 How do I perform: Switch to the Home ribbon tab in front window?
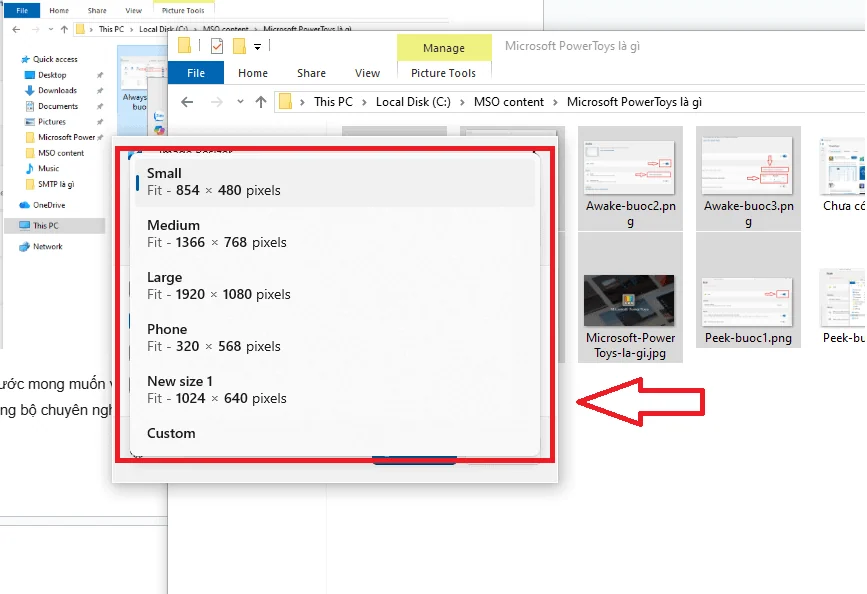tap(253, 73)
